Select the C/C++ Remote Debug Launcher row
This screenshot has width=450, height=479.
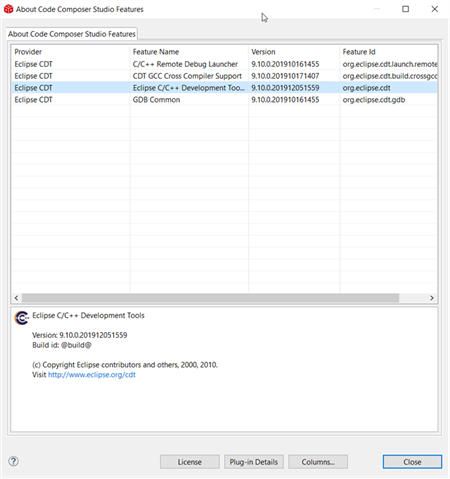point(224,64)
